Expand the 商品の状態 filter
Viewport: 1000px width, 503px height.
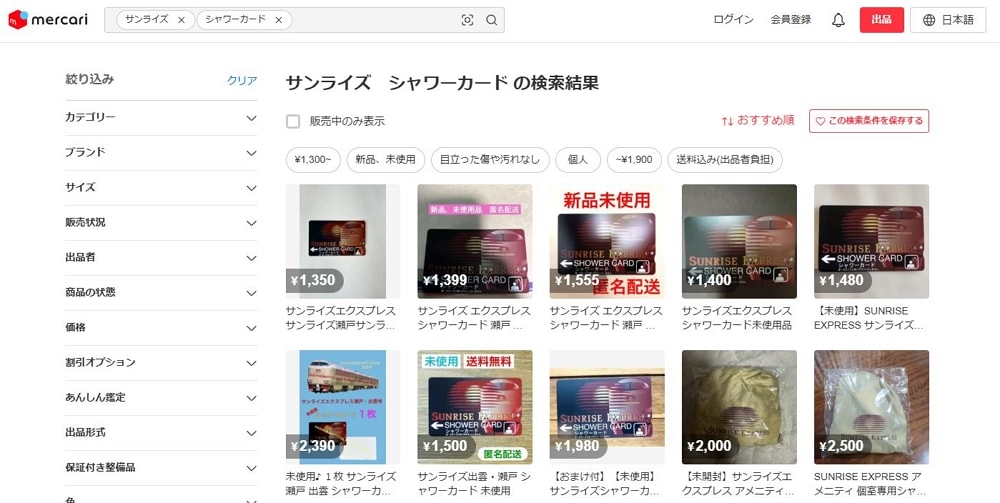tap(161, 293)
